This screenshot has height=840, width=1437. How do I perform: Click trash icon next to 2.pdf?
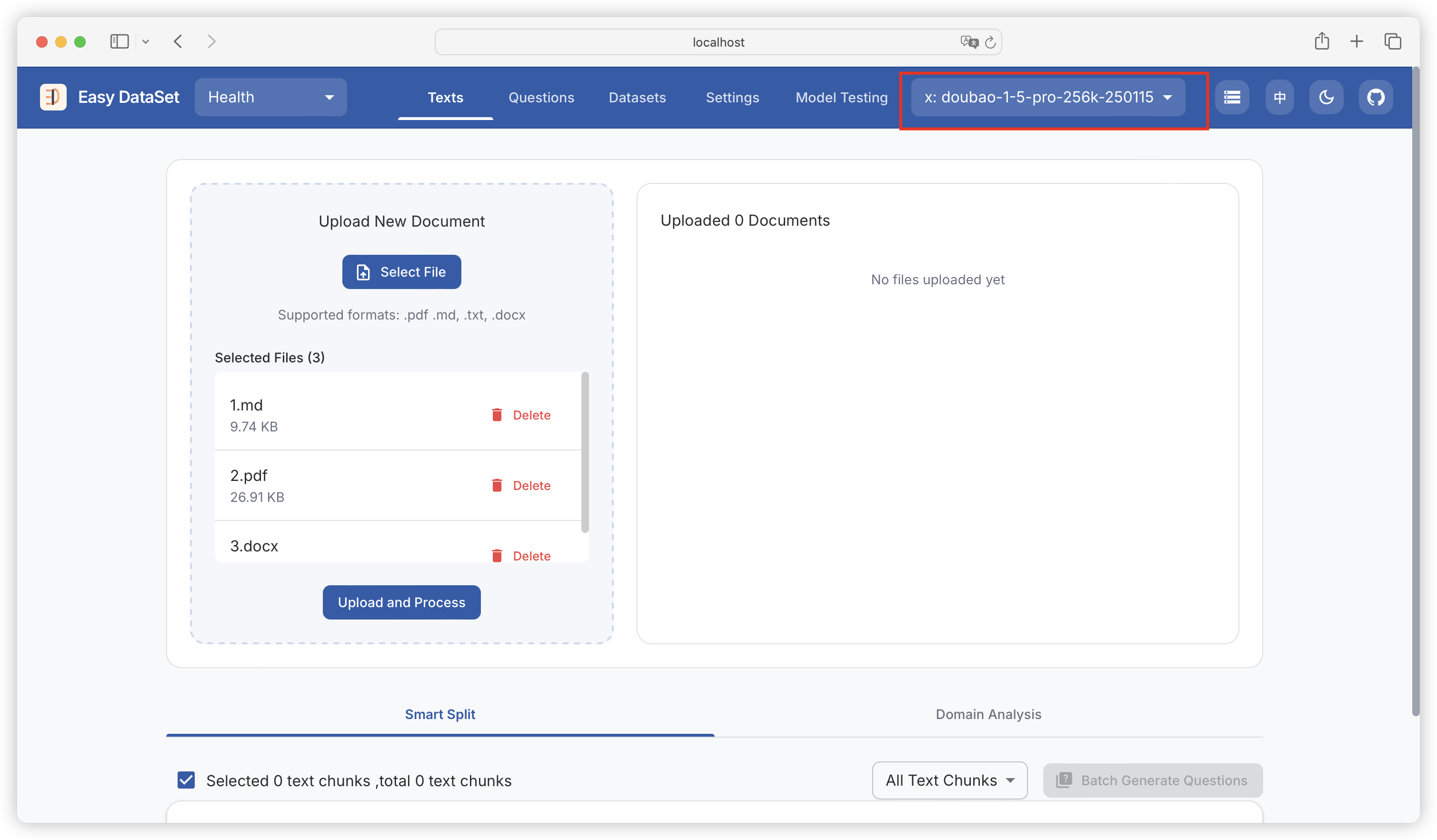(497, 485)
